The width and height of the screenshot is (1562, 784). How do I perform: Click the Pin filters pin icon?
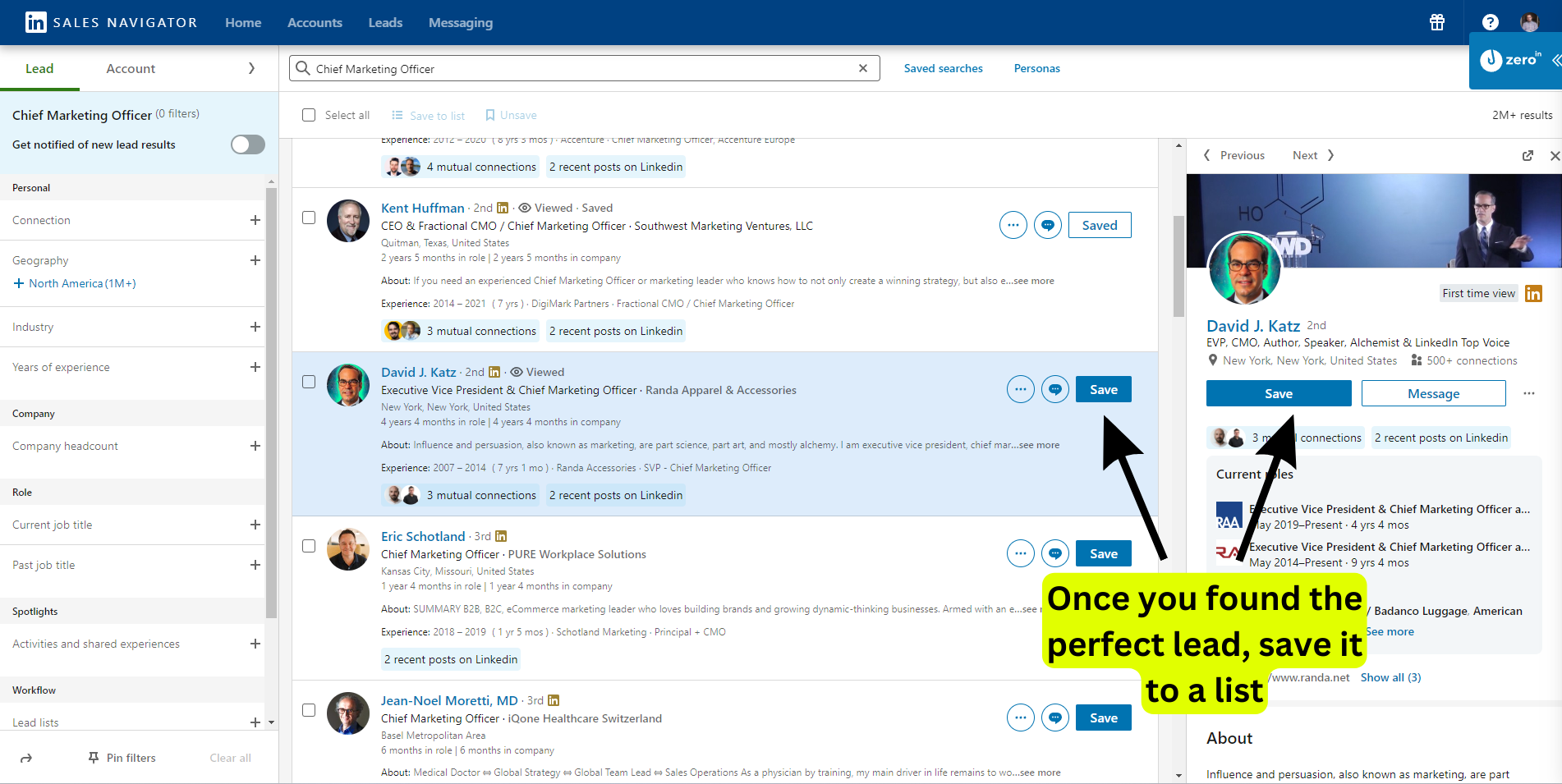pyautogui.click(x=94, y=758)
